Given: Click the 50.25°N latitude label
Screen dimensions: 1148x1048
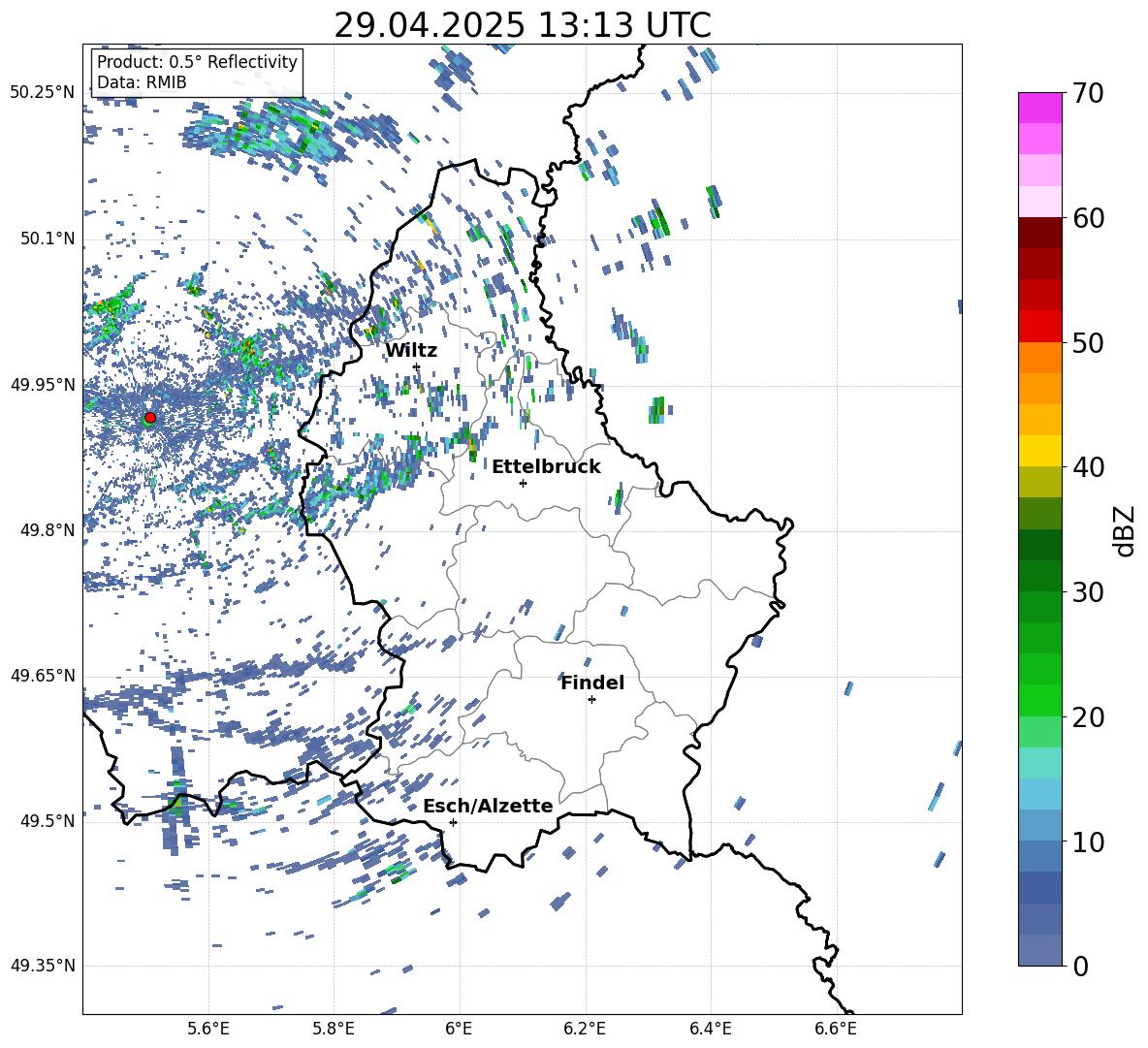Looking at the screenshot, I should pos(43,93).
